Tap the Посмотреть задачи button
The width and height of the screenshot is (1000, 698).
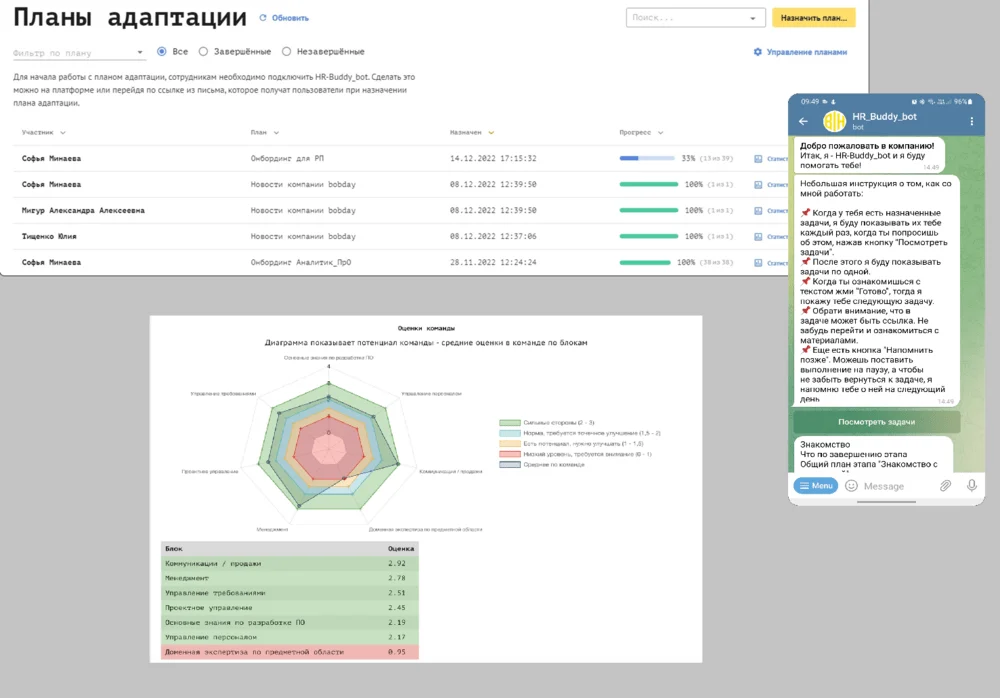point(876,422)
